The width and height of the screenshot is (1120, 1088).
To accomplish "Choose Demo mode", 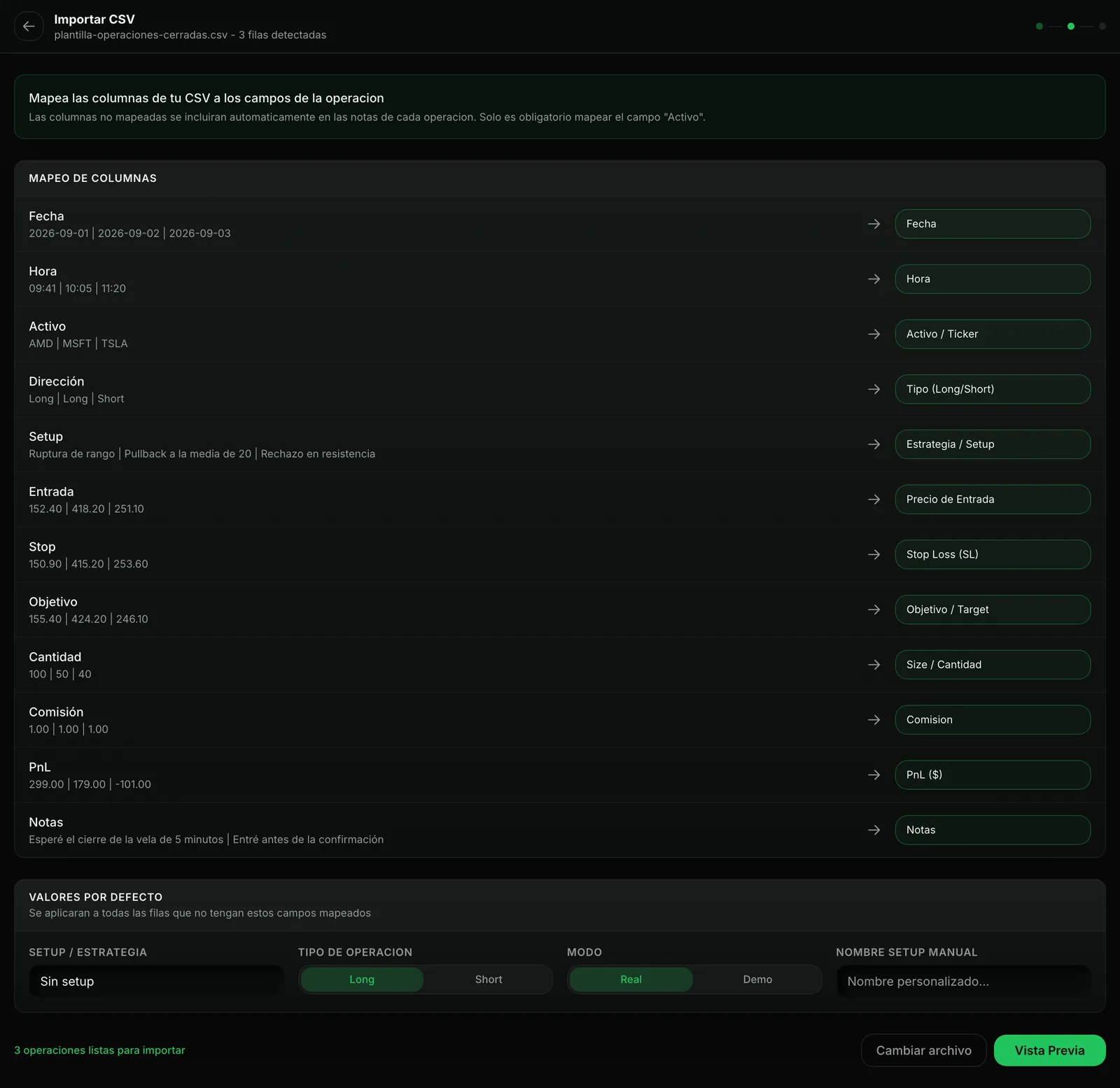I will coord(757,980).
